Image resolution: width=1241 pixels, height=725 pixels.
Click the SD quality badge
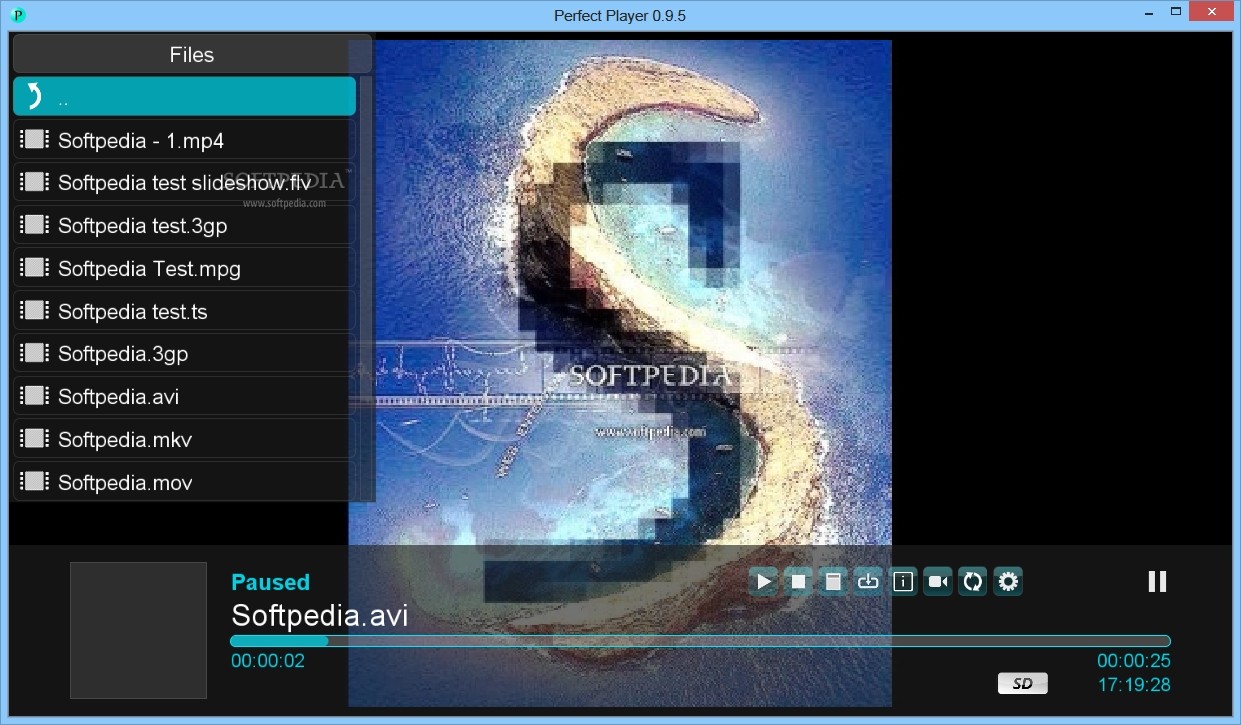1023,684
